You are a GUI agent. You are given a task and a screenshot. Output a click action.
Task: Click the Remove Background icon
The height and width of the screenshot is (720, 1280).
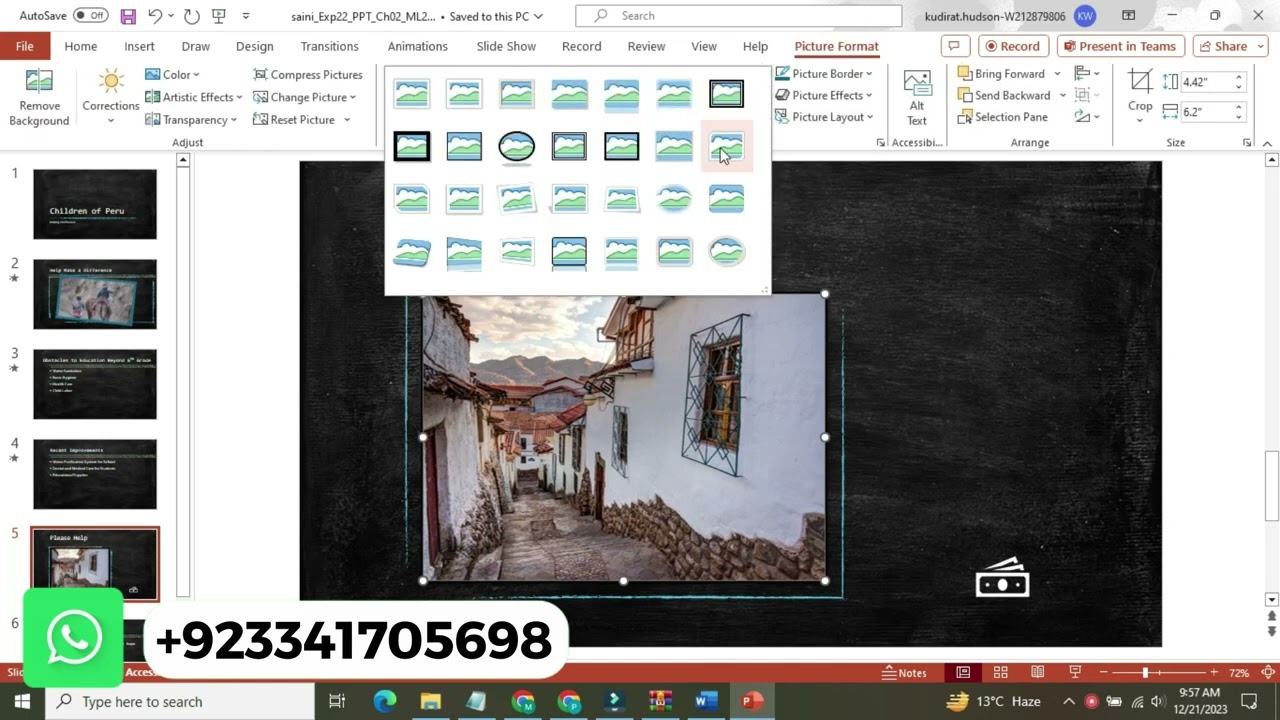click(39, 98)
